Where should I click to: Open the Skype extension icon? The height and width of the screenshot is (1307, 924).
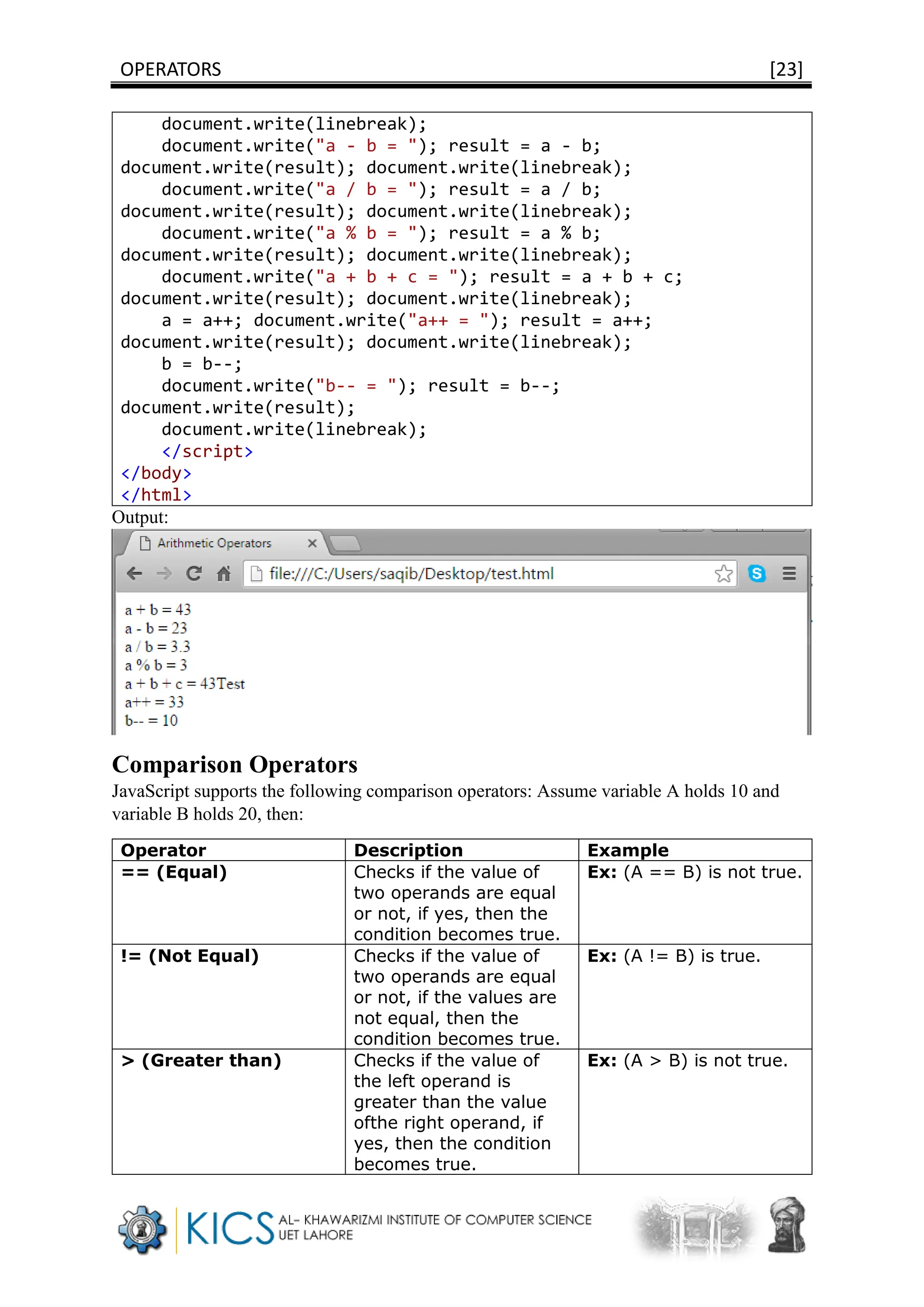pos(757,573)
